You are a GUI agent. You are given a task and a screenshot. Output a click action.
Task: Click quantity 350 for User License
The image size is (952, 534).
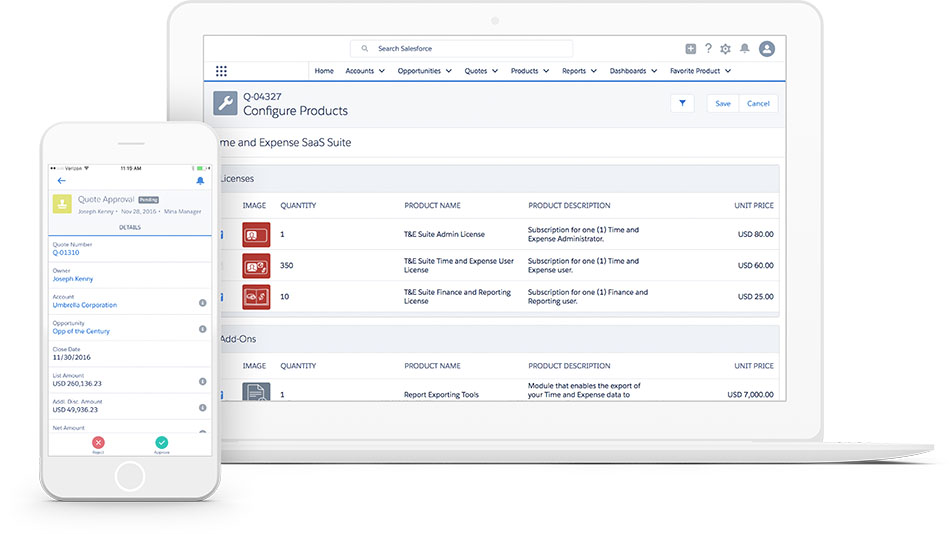287,266
